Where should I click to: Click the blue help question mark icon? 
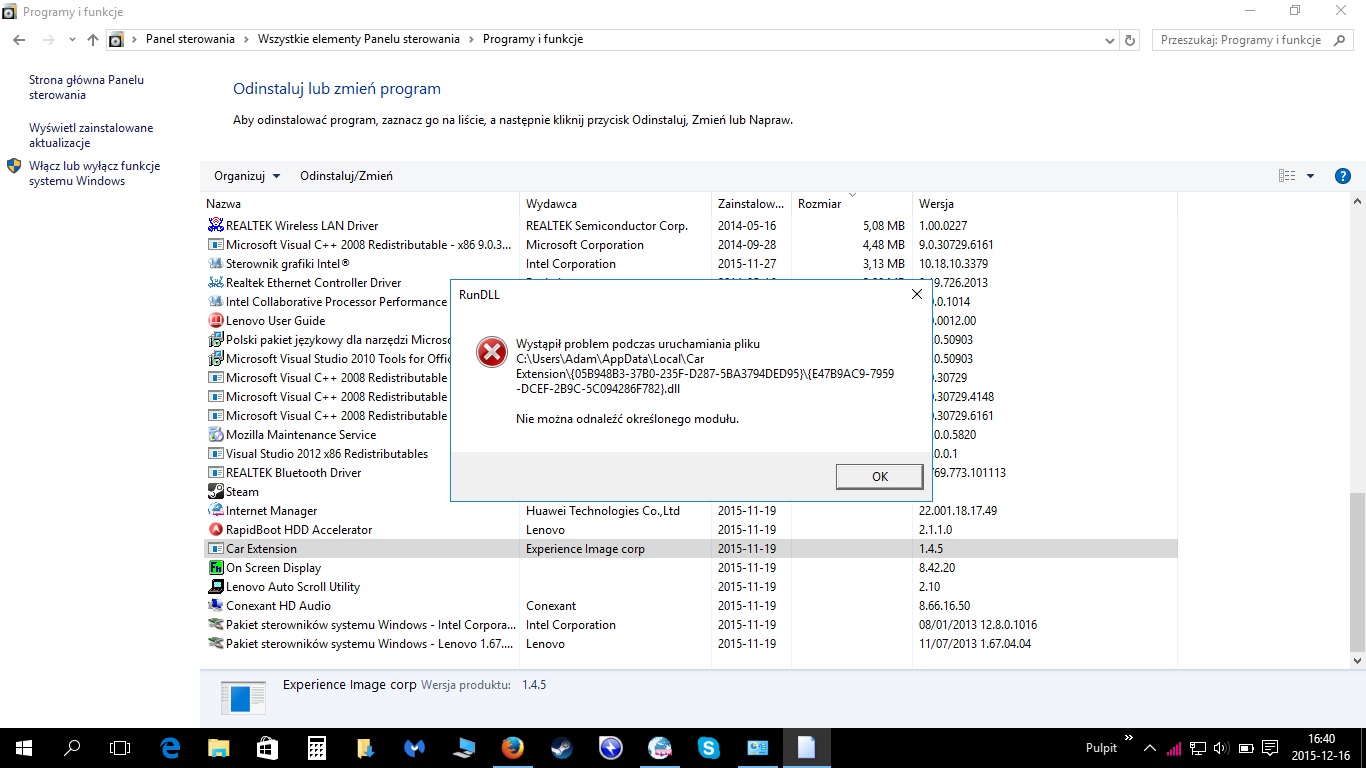click(1343, 176)
